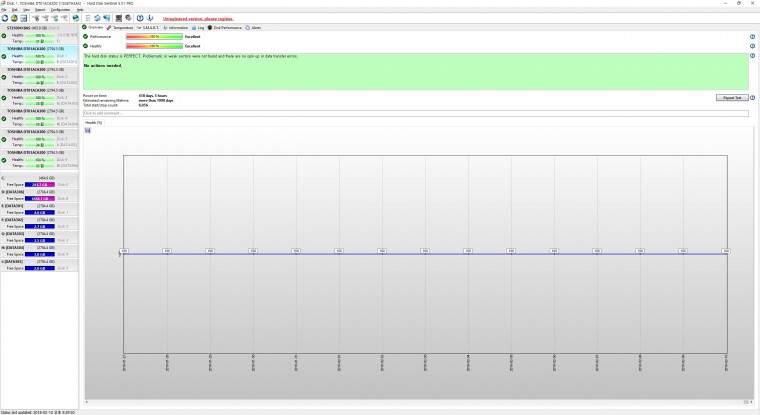760x415 pixels.
Task: Select the C: volume row
Action: 39,181
